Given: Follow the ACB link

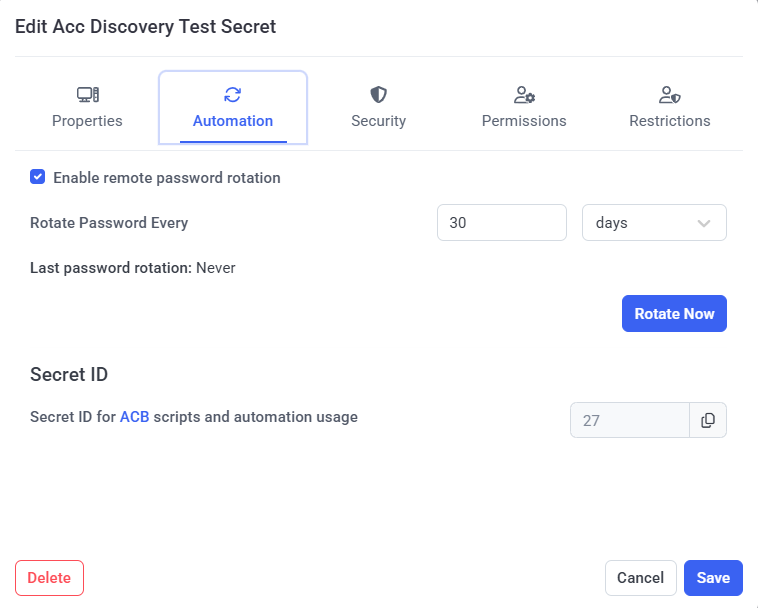Looking at the screenshot, I should pos(134,417).
